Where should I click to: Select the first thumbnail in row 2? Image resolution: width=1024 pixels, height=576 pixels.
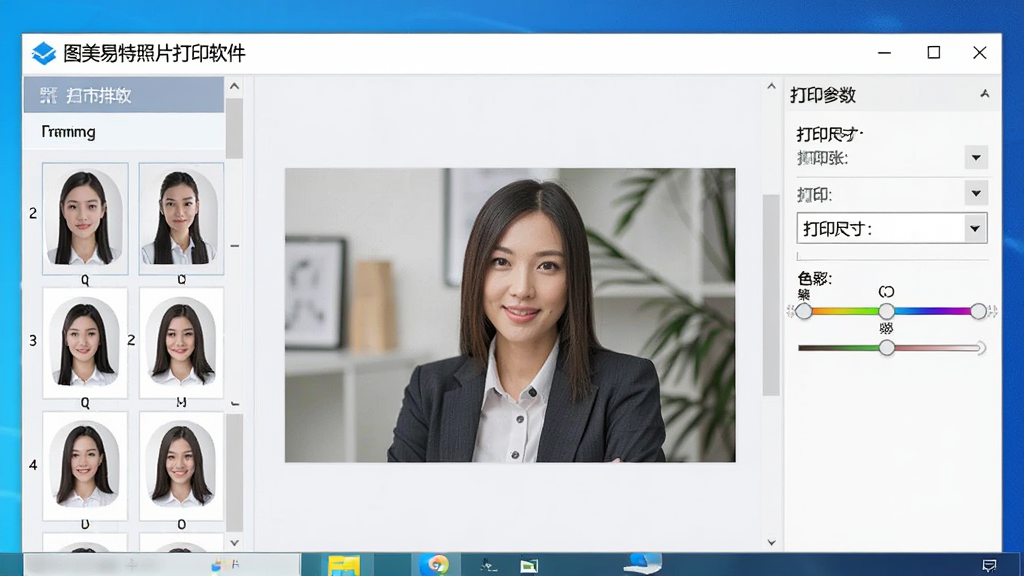[85, 218]
